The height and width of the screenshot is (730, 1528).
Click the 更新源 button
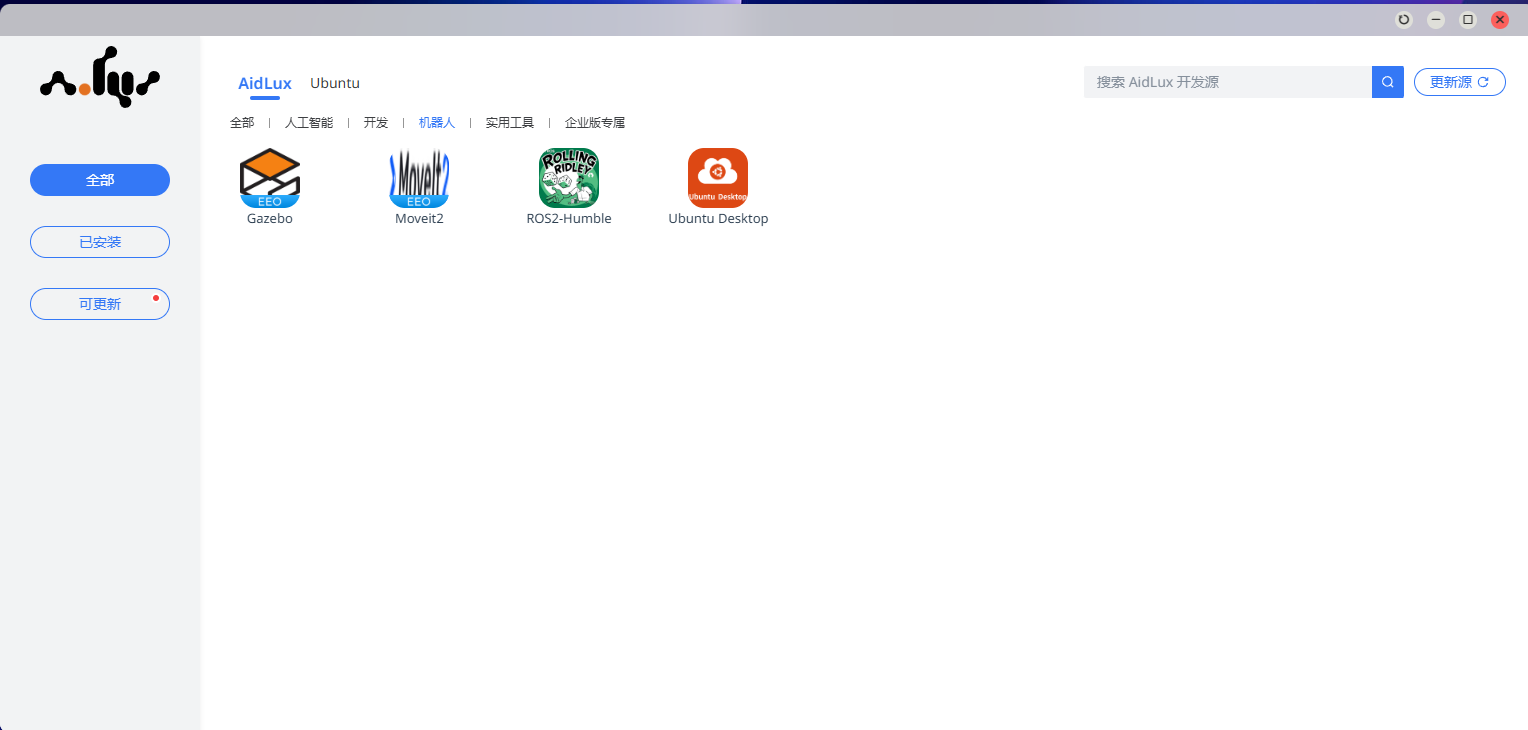click(1460, 82)
